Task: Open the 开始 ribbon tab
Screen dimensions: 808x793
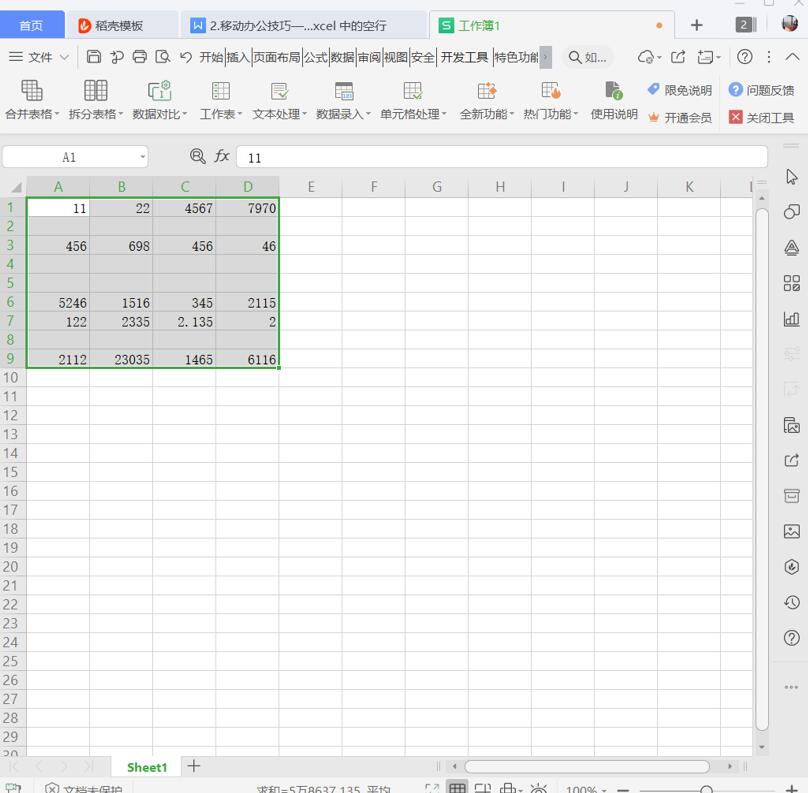Action: pyautogui.click(x=211, y=57)
